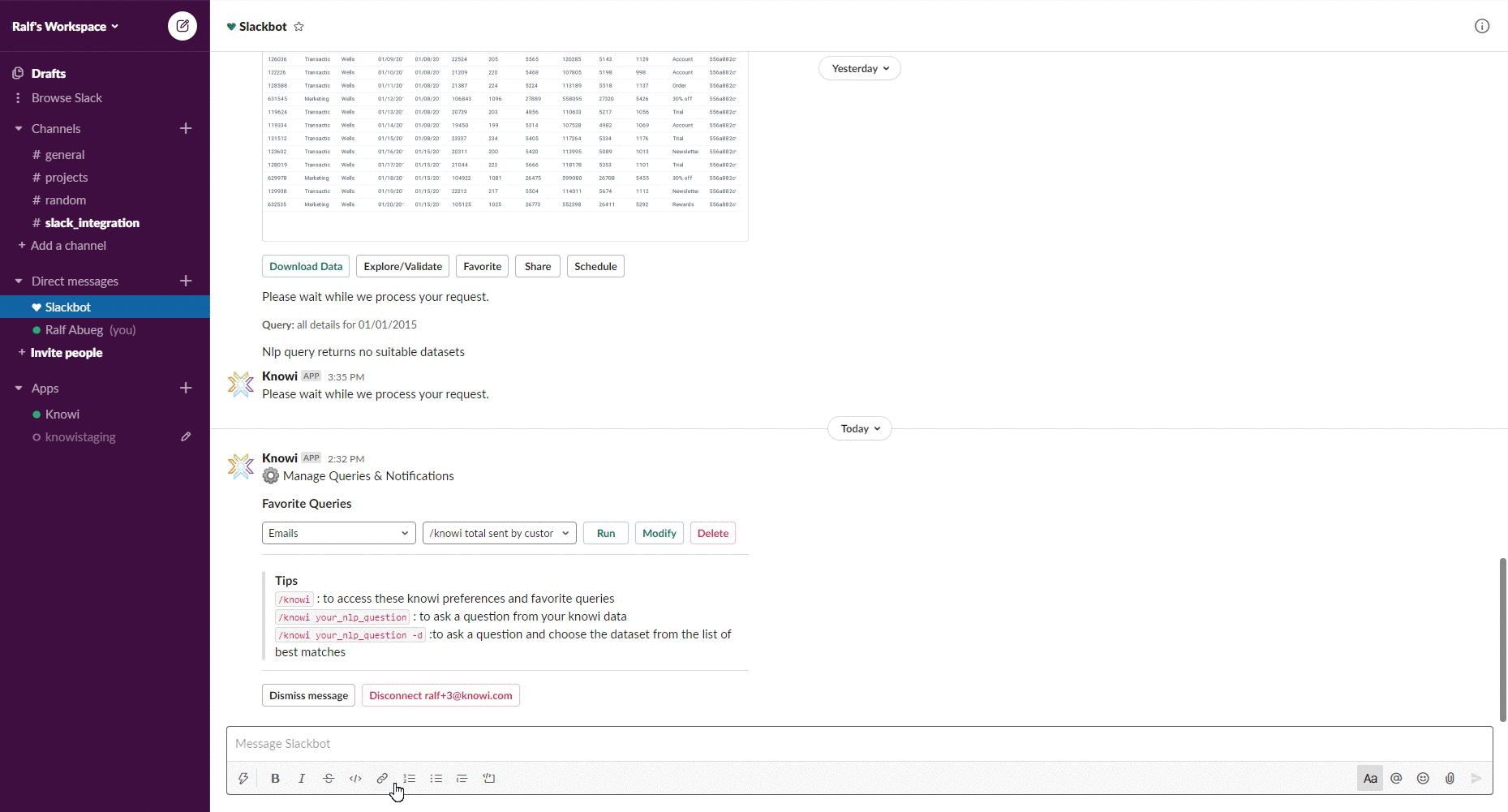Click the Message Slackbot input field
The image size is (1508, 812).
(x=811, y=743)
